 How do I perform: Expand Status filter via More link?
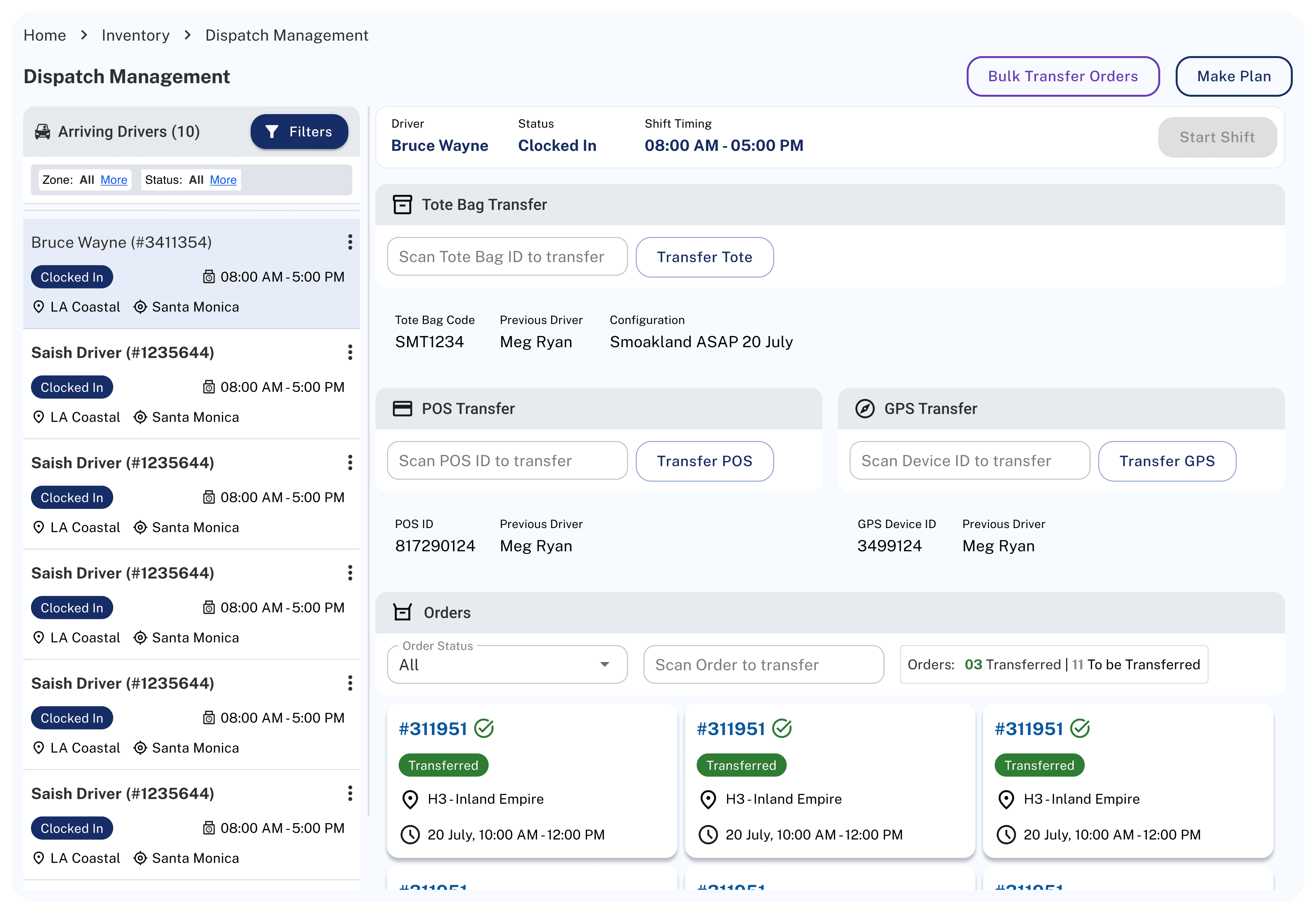(223, 180)
